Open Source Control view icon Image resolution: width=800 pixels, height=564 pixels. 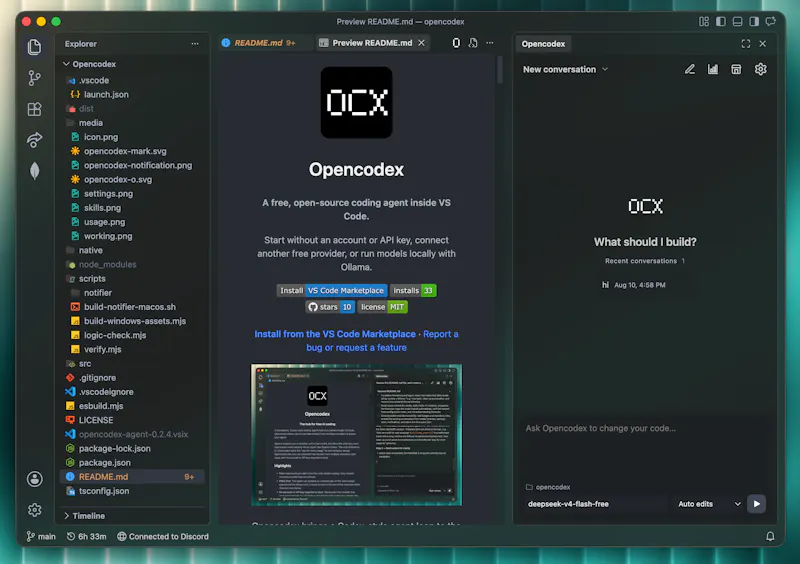coord(34,78)
